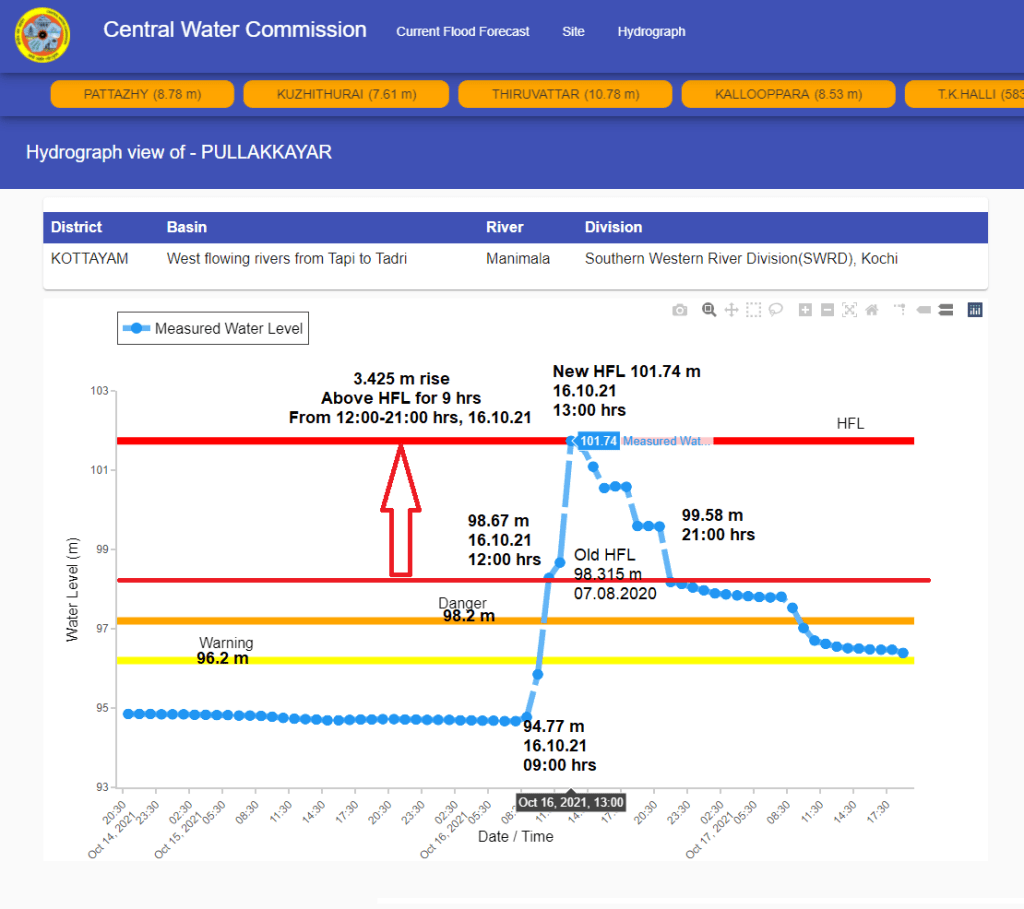Open the Site menu item
This screenshot has width=1024, height=909.
pos(573,32)
